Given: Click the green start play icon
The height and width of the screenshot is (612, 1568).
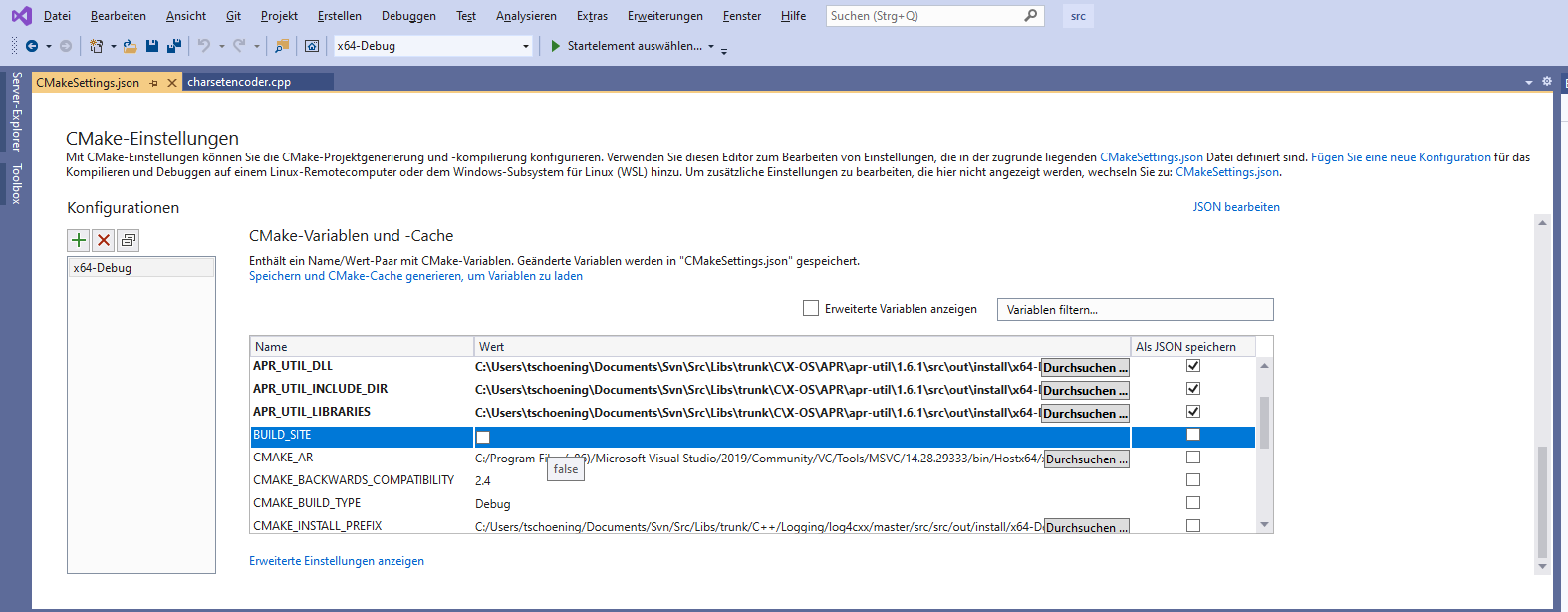Looking at the screenshot, I should tap(556, 46).
